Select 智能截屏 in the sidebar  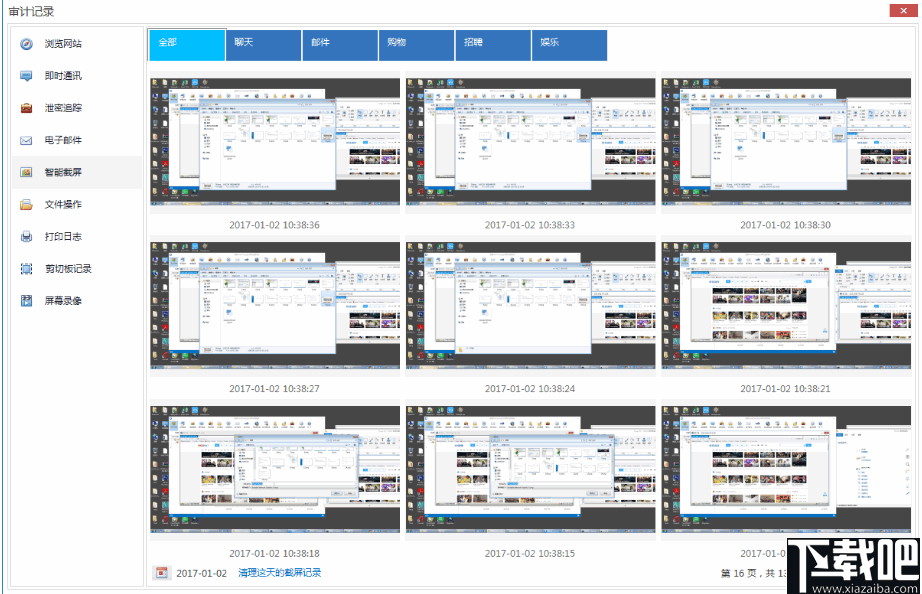coord(77,172)
